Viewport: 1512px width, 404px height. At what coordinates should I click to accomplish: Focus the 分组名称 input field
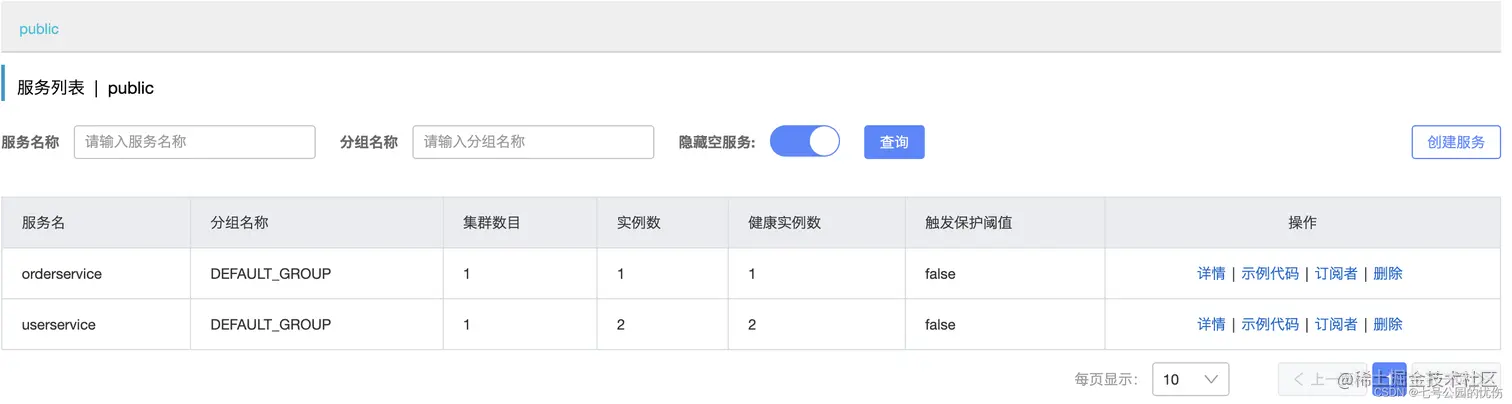pyautogui.click(x=533, y=142)
